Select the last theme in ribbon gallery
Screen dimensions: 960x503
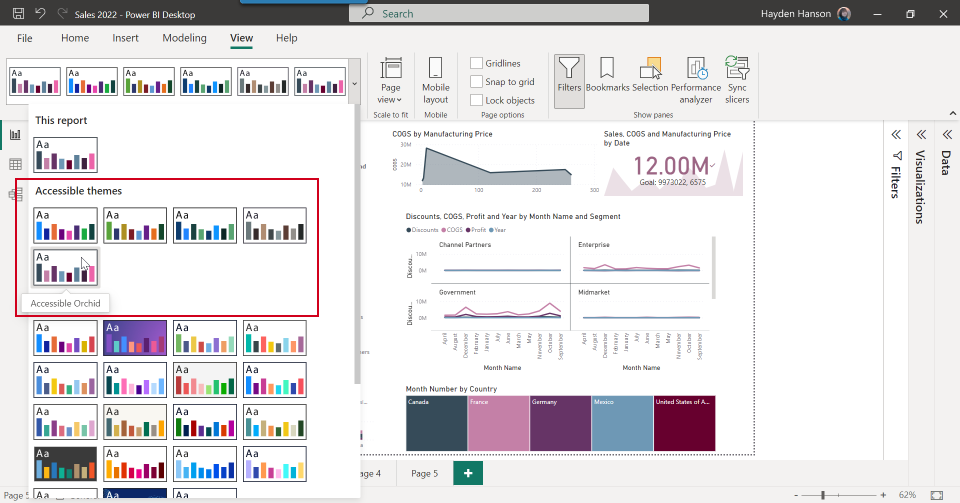pyautogui.click(x=320, y=81)
